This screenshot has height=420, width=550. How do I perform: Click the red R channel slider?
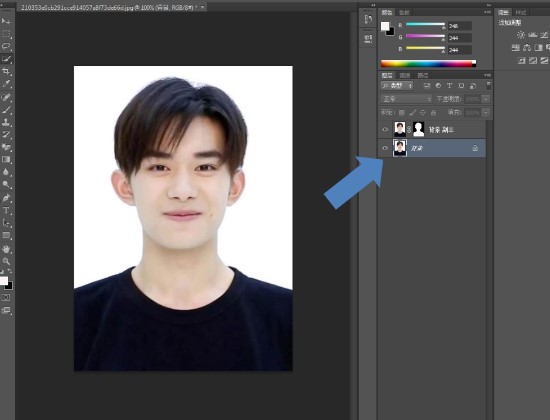pos(425,25)
